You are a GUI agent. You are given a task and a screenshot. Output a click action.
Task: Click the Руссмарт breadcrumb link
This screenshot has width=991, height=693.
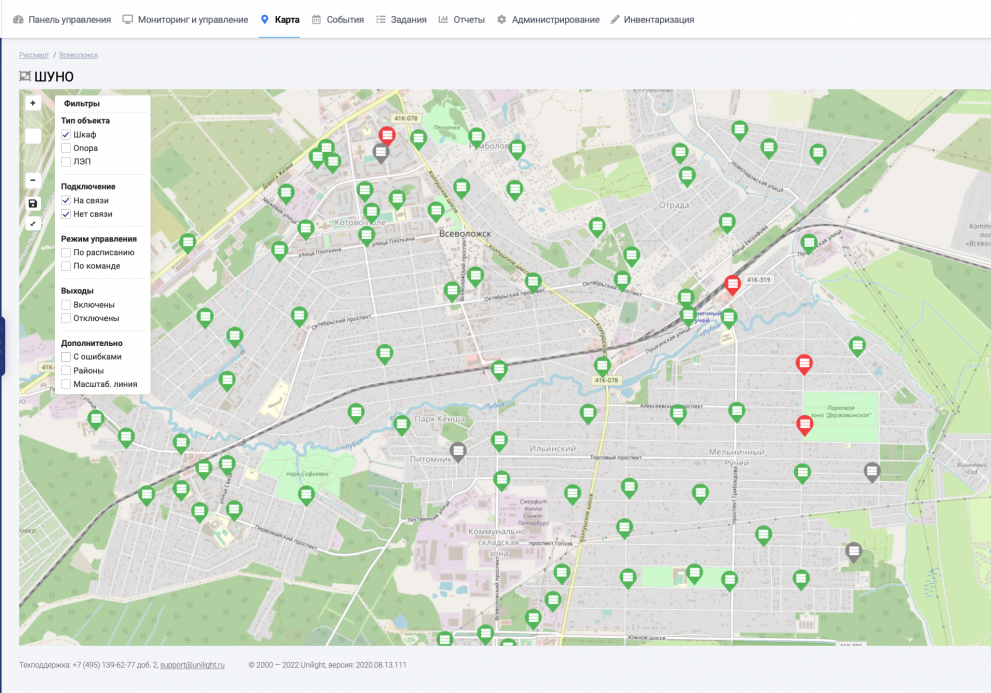pos(34,55)
